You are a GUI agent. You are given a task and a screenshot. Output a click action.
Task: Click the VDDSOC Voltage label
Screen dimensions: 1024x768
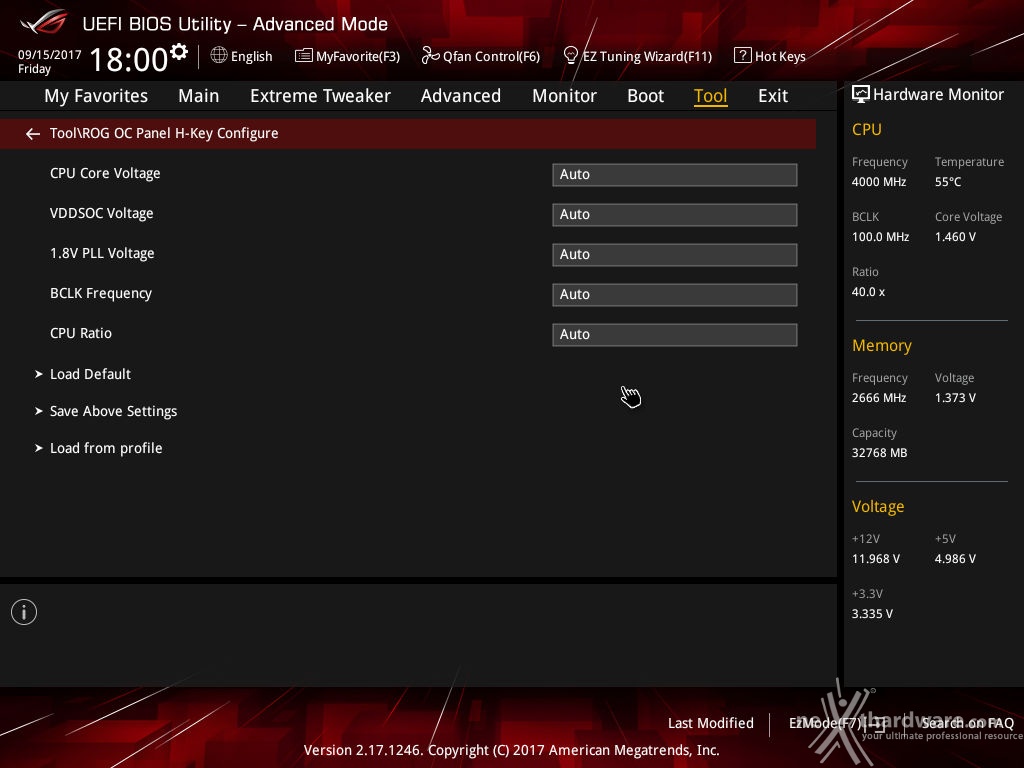(102, 213)
